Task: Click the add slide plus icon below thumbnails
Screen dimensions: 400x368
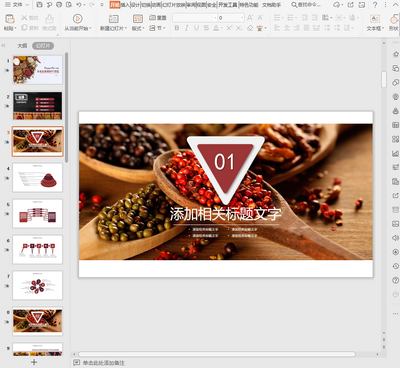Action: (34, 362)
